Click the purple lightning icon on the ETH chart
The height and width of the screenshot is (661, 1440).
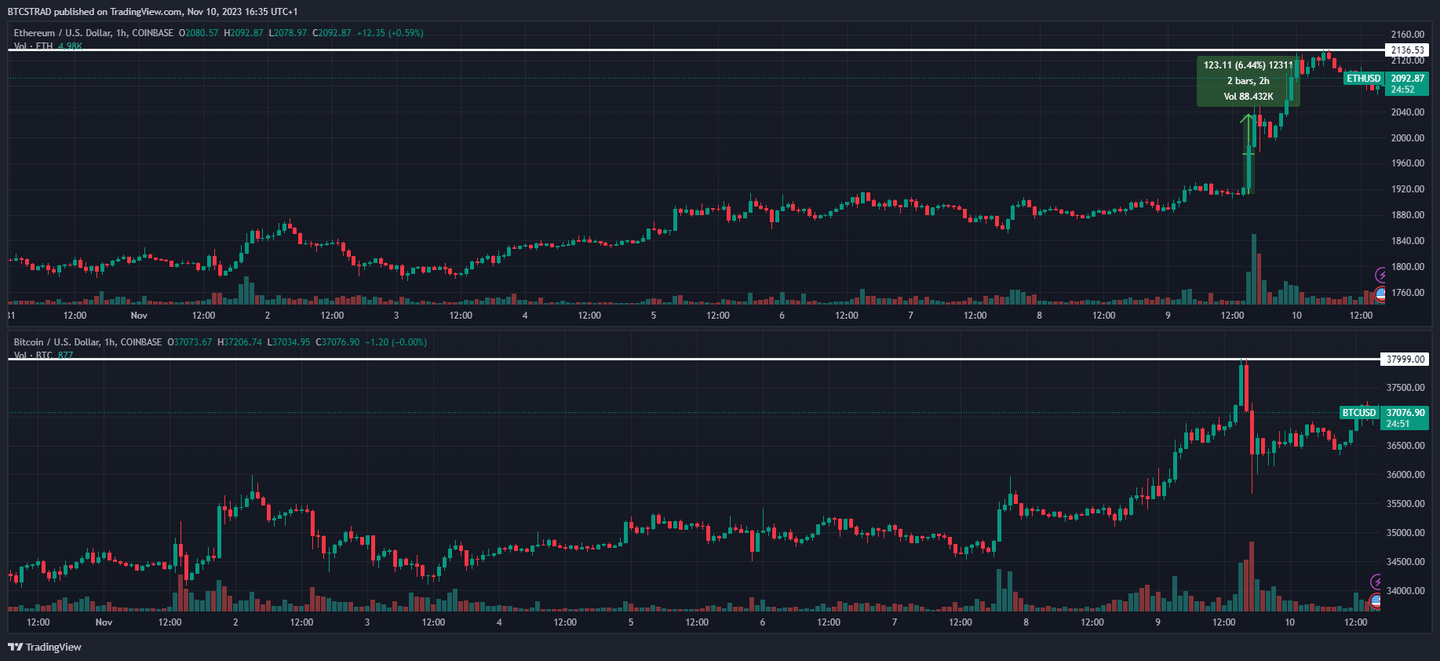(1382, 274)
